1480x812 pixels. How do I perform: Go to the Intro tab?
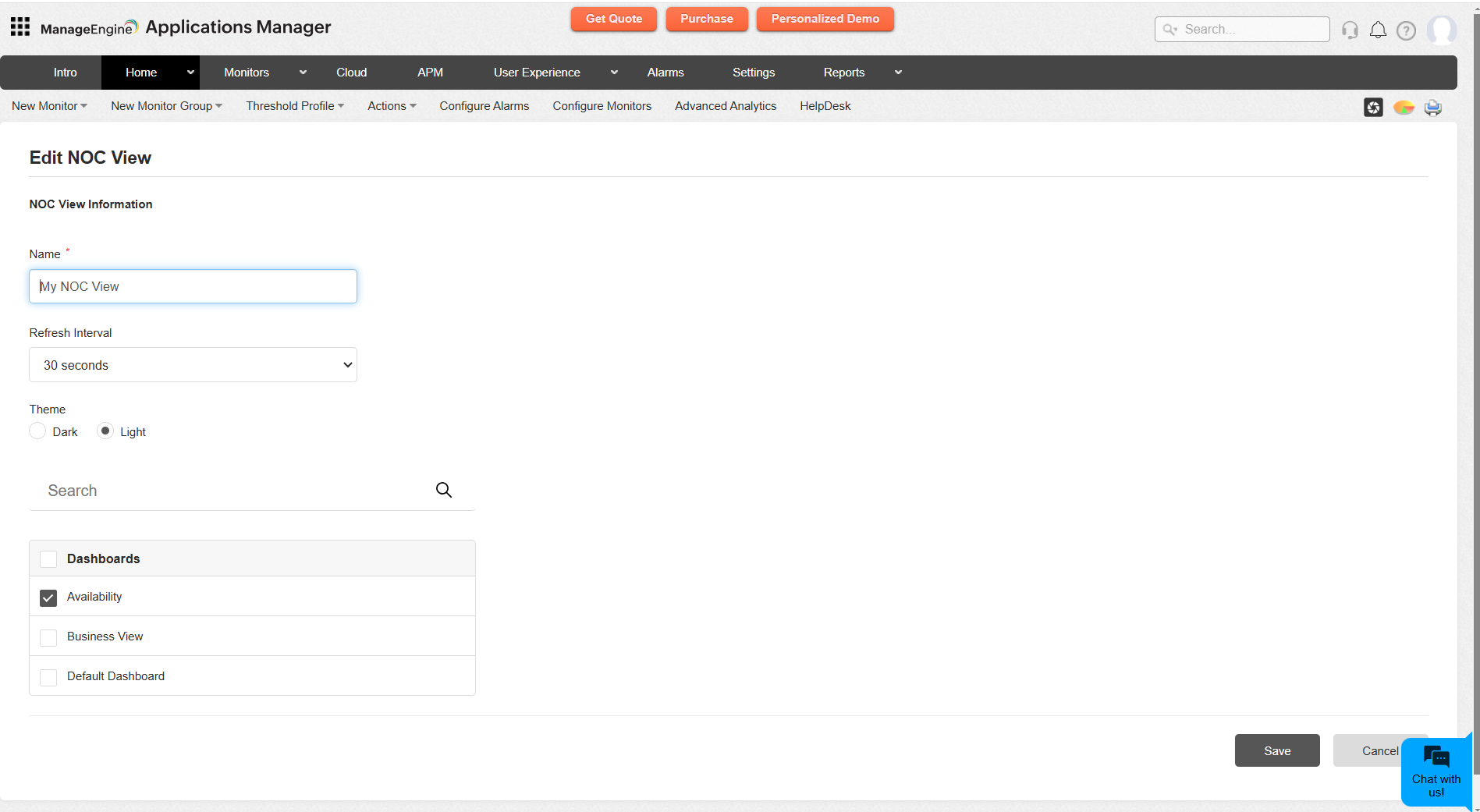66,73
